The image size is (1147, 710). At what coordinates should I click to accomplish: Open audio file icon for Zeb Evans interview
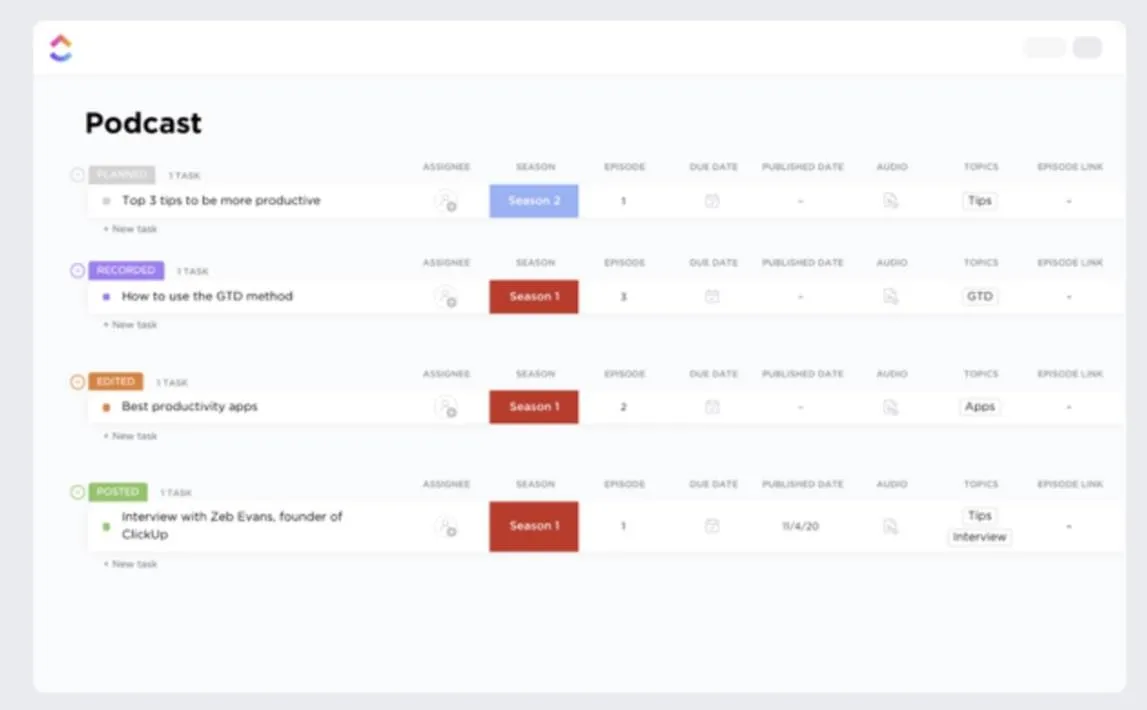pyautogui.click(x=890, y=526)
